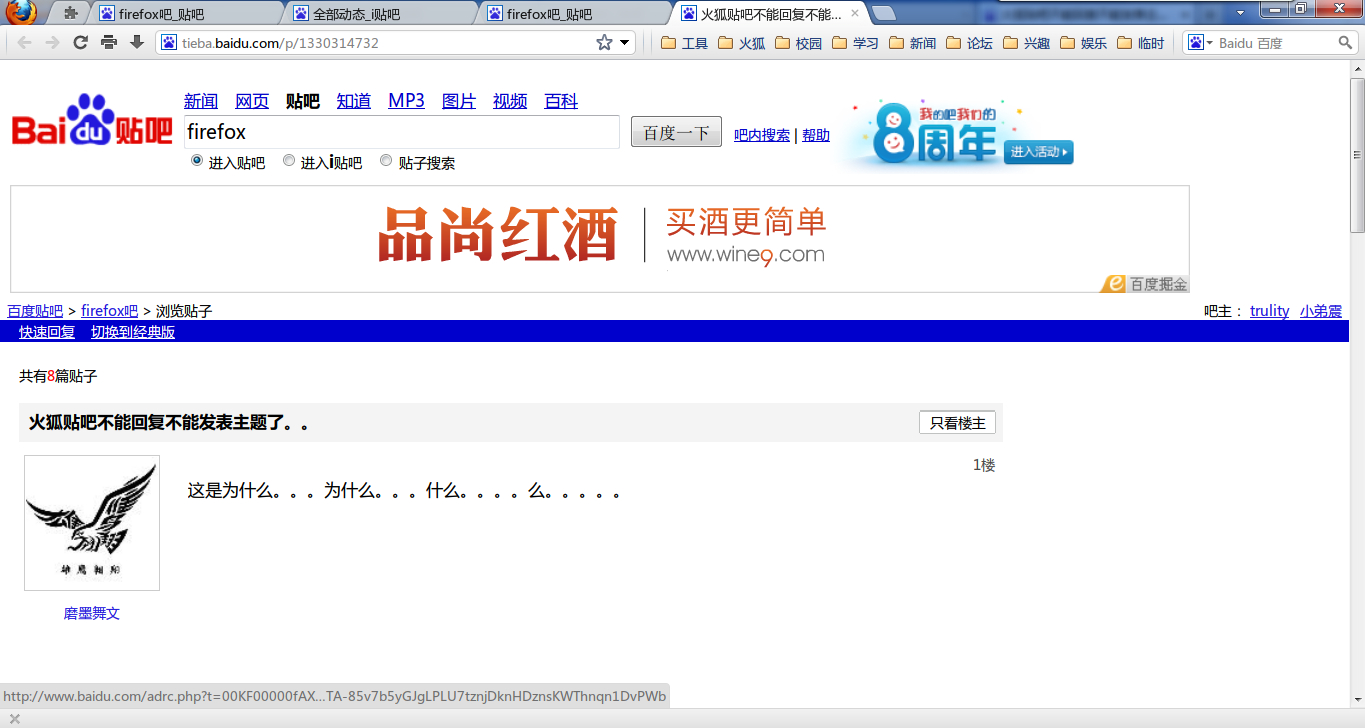Viewport: 1365px width, 728px height.
Task: Close the status bar with the X icon
Action: pyautogui.click(x=14, y=719)
